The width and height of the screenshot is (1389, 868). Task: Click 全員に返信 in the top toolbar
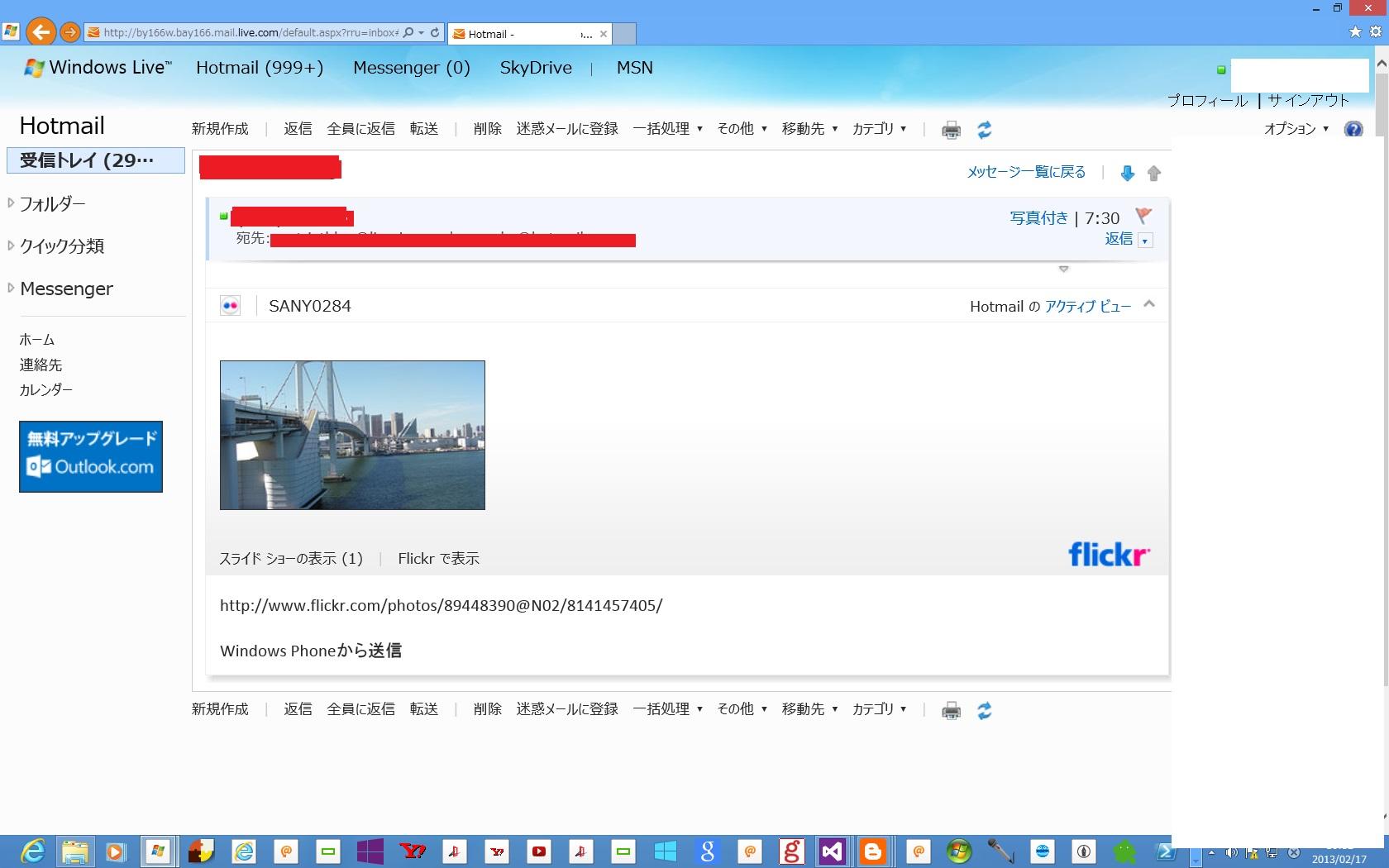tap(360, 129)
